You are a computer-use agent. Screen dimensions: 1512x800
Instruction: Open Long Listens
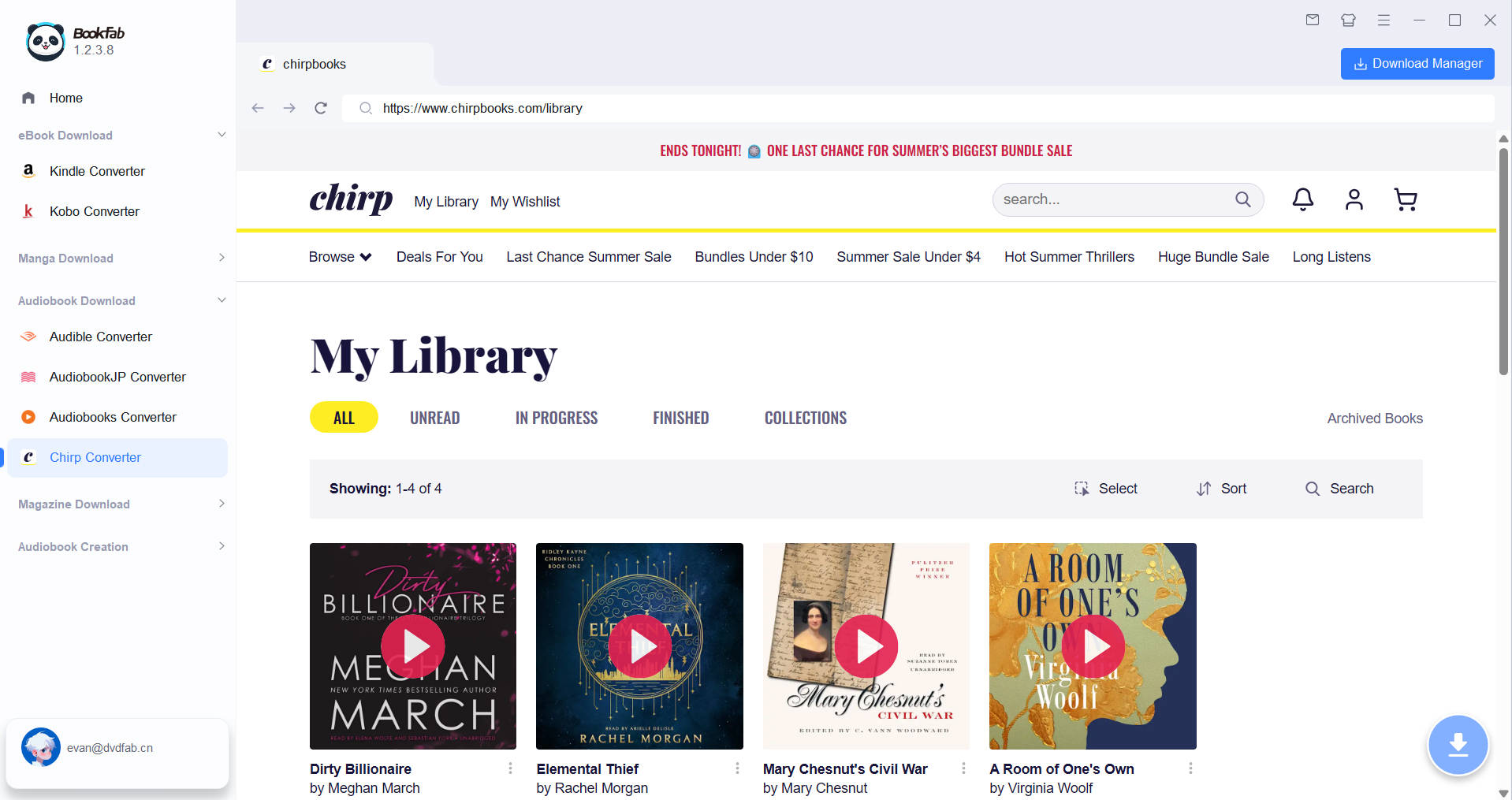point(1331,257)
